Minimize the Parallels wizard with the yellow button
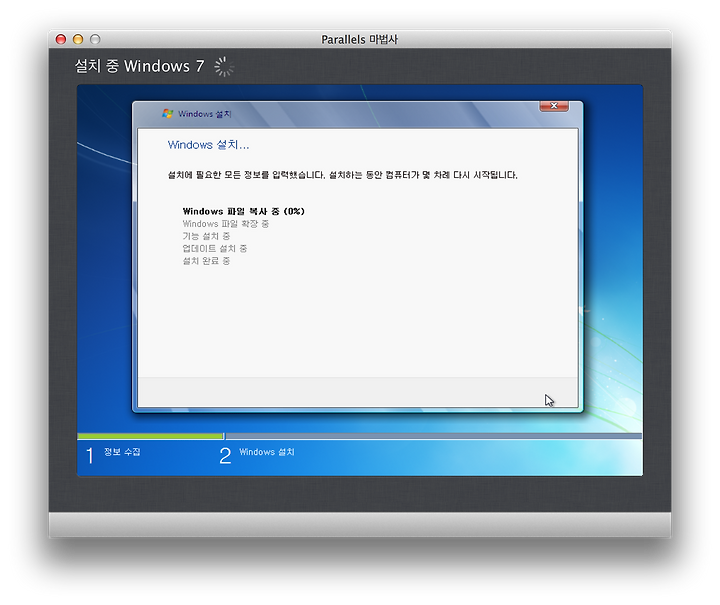Image resolution: width=720 pixels, height=605 pixels. 78,39
